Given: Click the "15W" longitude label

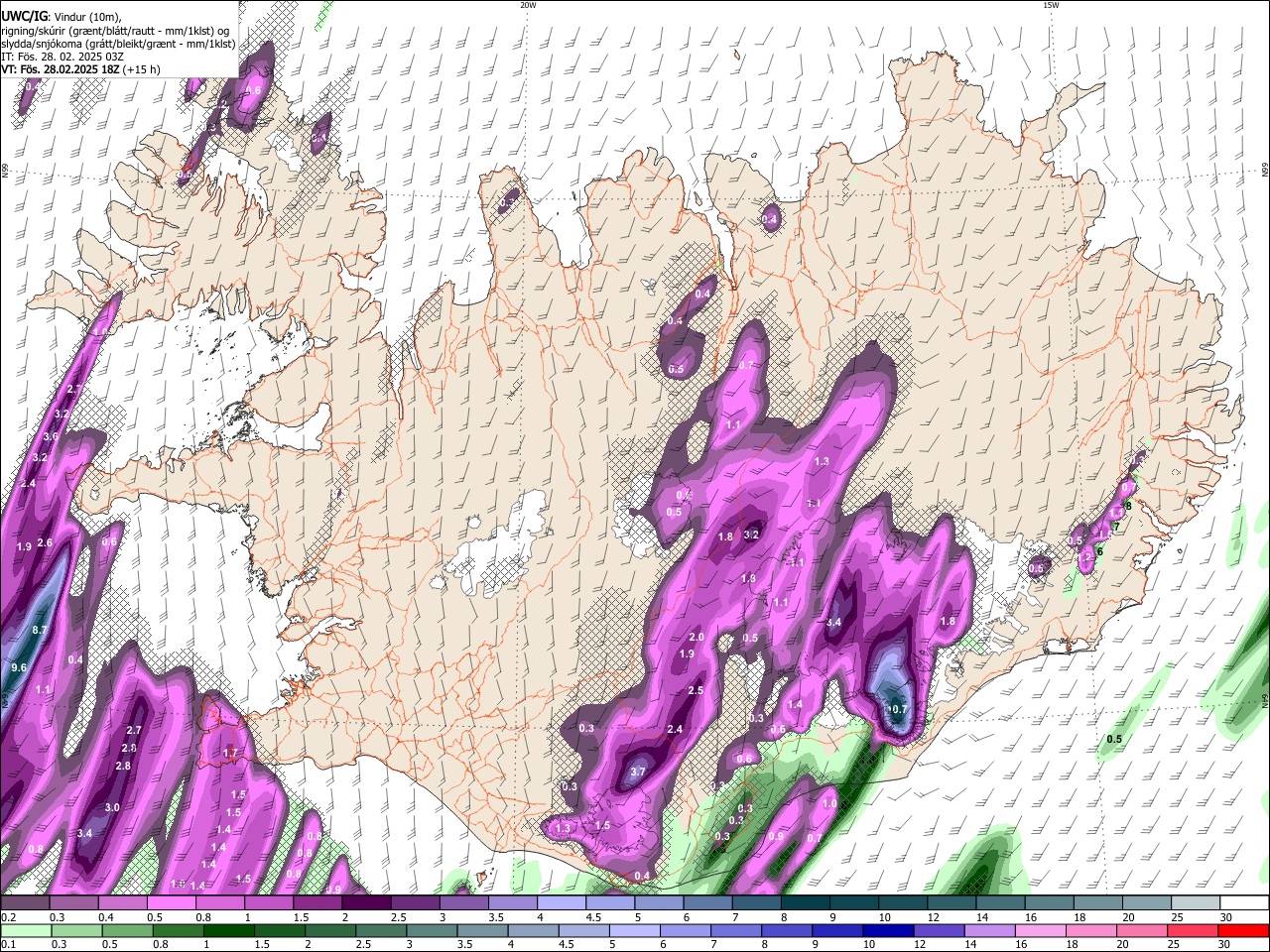Looking at the screenshot, I should coord(1051,5).
